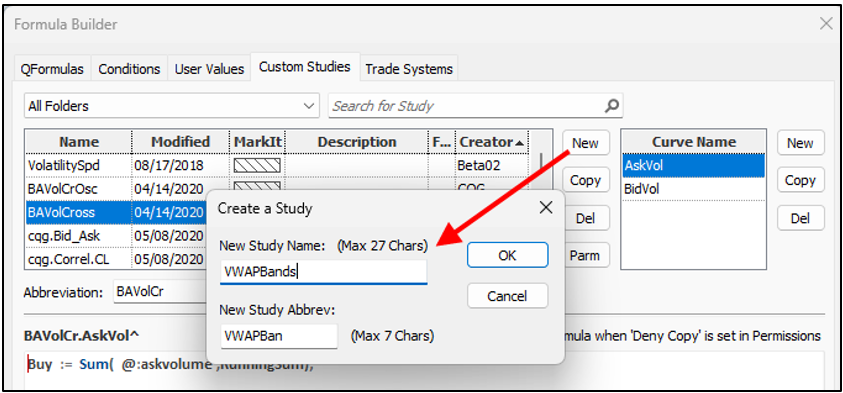The image size is (843, 393).
Task: Click the New Study Abbrev field
Action: (x=279, y=337)
